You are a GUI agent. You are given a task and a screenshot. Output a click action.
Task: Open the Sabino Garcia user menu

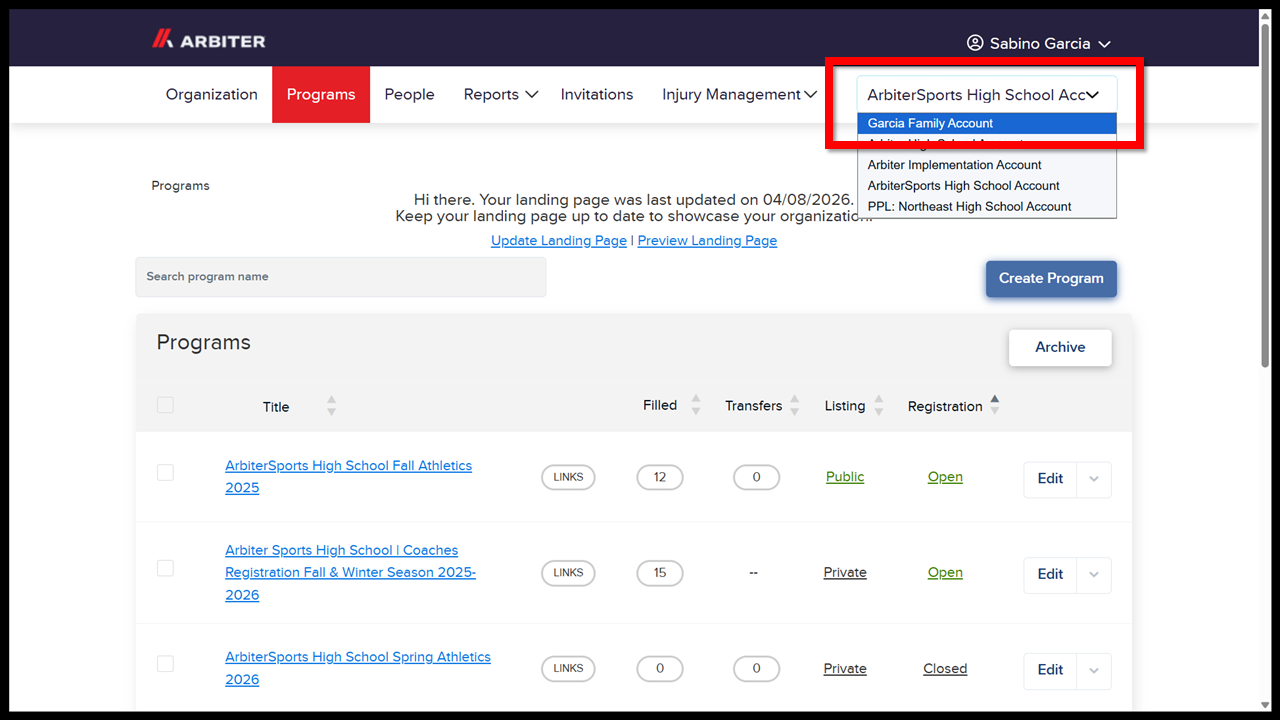1039,43
